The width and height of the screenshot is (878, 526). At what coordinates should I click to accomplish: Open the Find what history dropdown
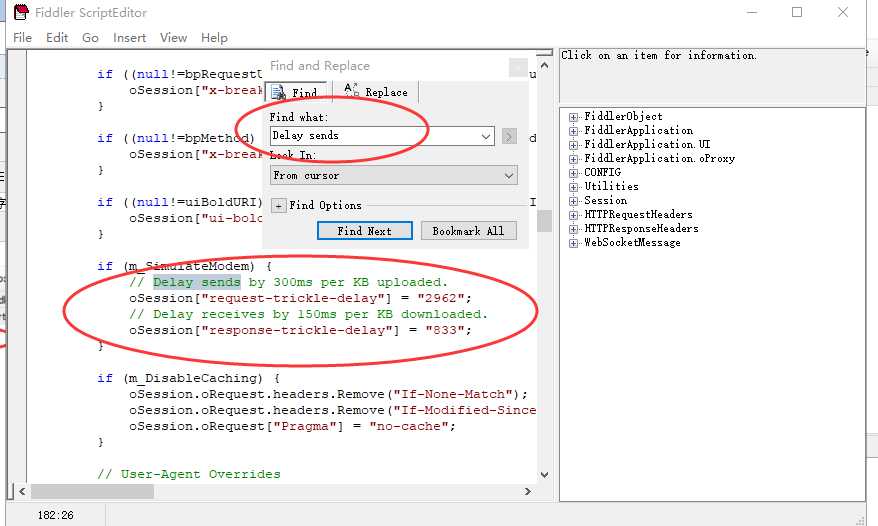pyautogui.click(x=485, y=136)
